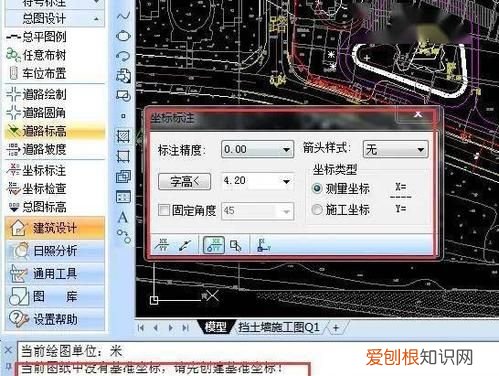
Task: Jump to the first layout tab arrow
Action: click(x=141, y=328)
